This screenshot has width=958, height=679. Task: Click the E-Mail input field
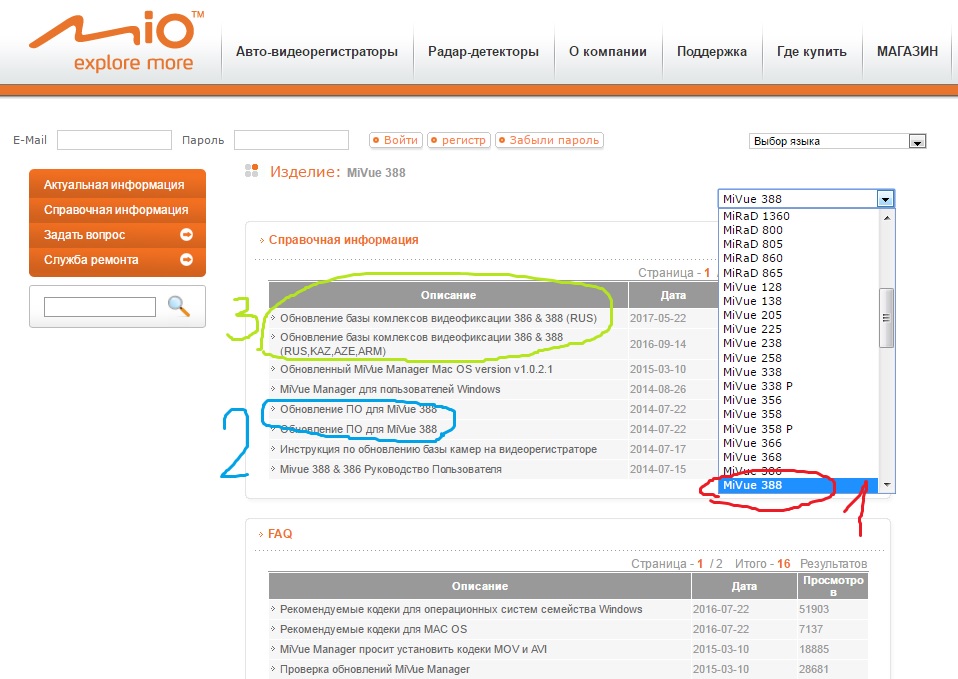114,141
